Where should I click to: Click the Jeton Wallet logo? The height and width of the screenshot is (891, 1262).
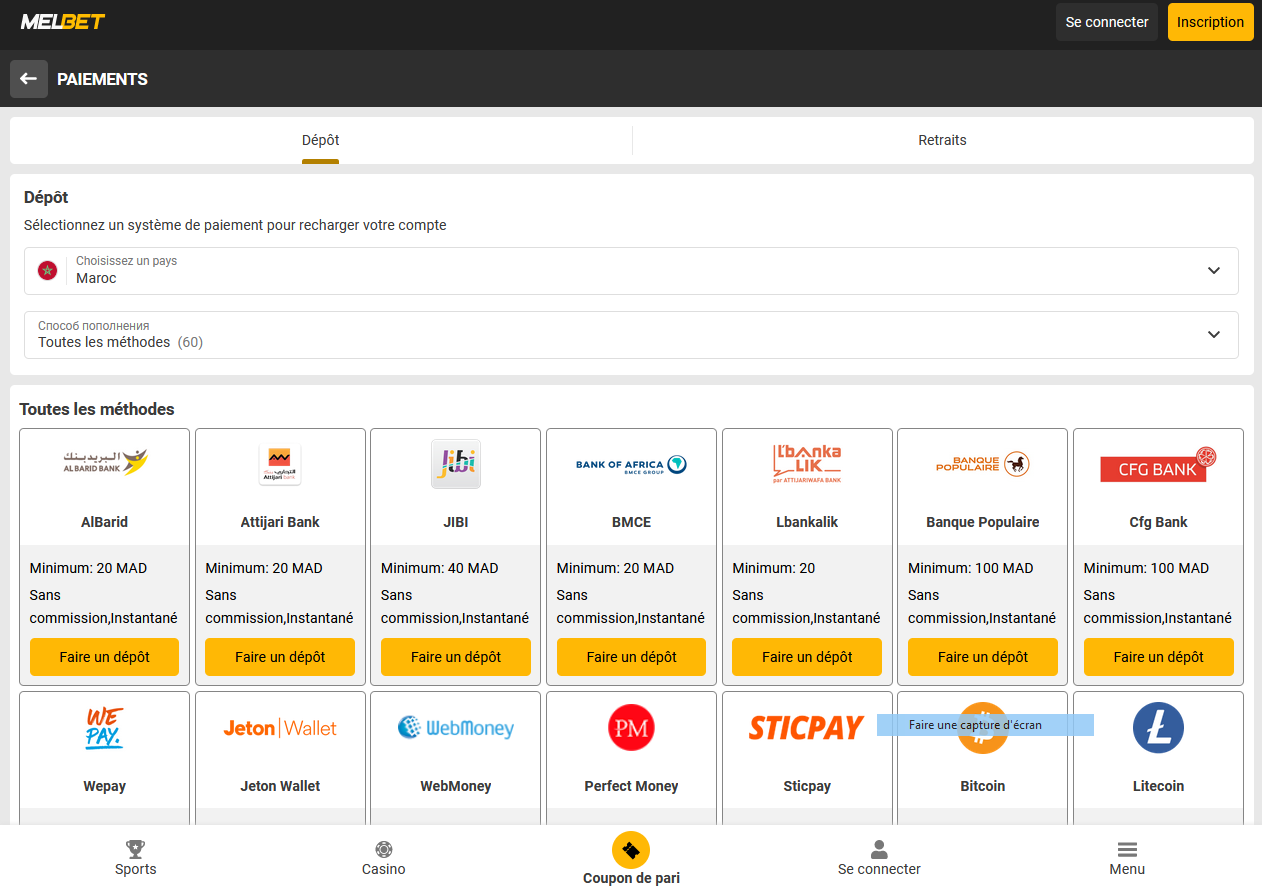click(280, 728)
